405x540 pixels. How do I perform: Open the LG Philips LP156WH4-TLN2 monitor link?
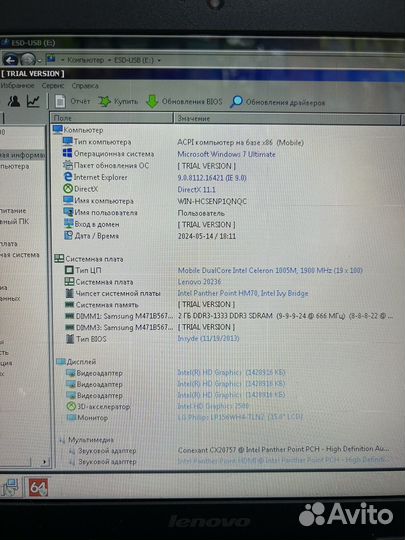[x=240, y=417]
